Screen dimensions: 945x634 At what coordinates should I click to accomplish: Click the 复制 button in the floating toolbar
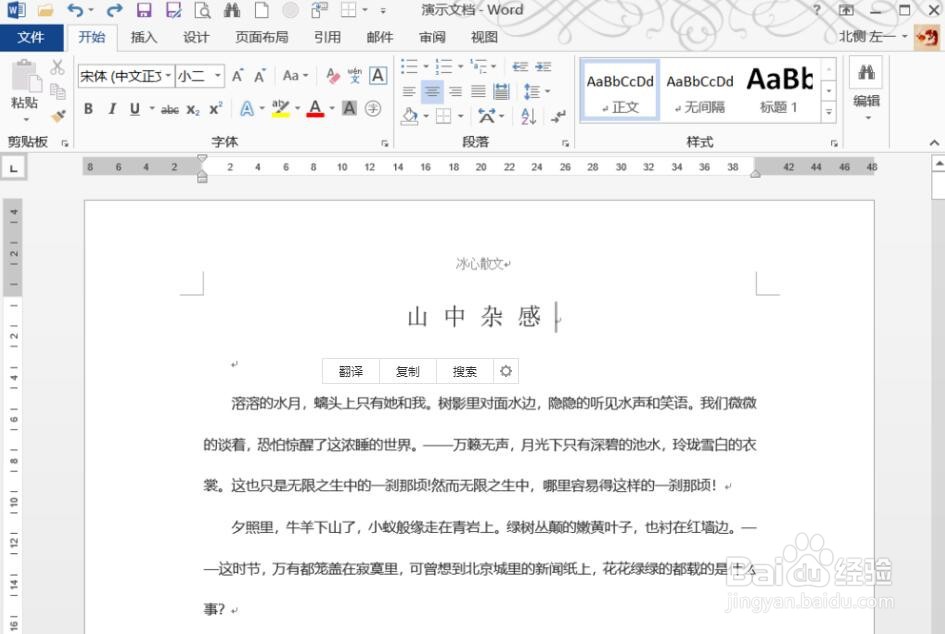click(407, 370)
